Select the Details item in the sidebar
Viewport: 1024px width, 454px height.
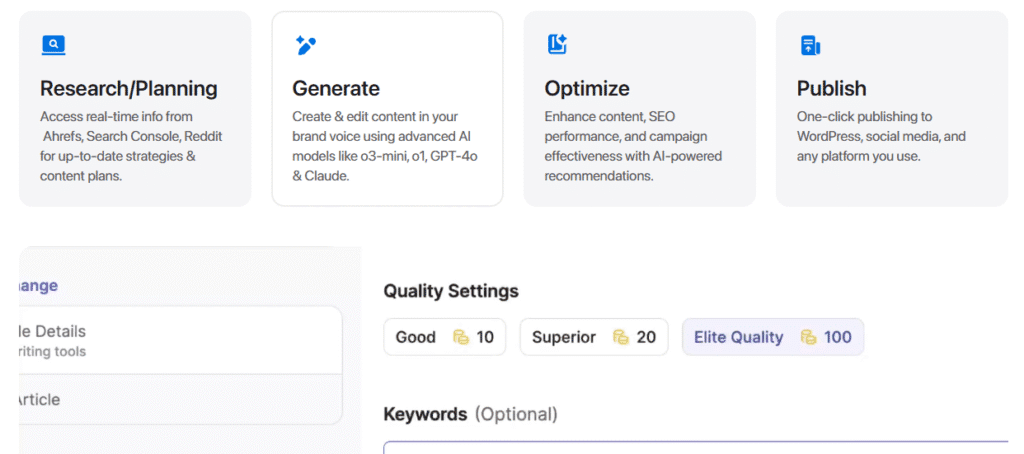(180, 340)
